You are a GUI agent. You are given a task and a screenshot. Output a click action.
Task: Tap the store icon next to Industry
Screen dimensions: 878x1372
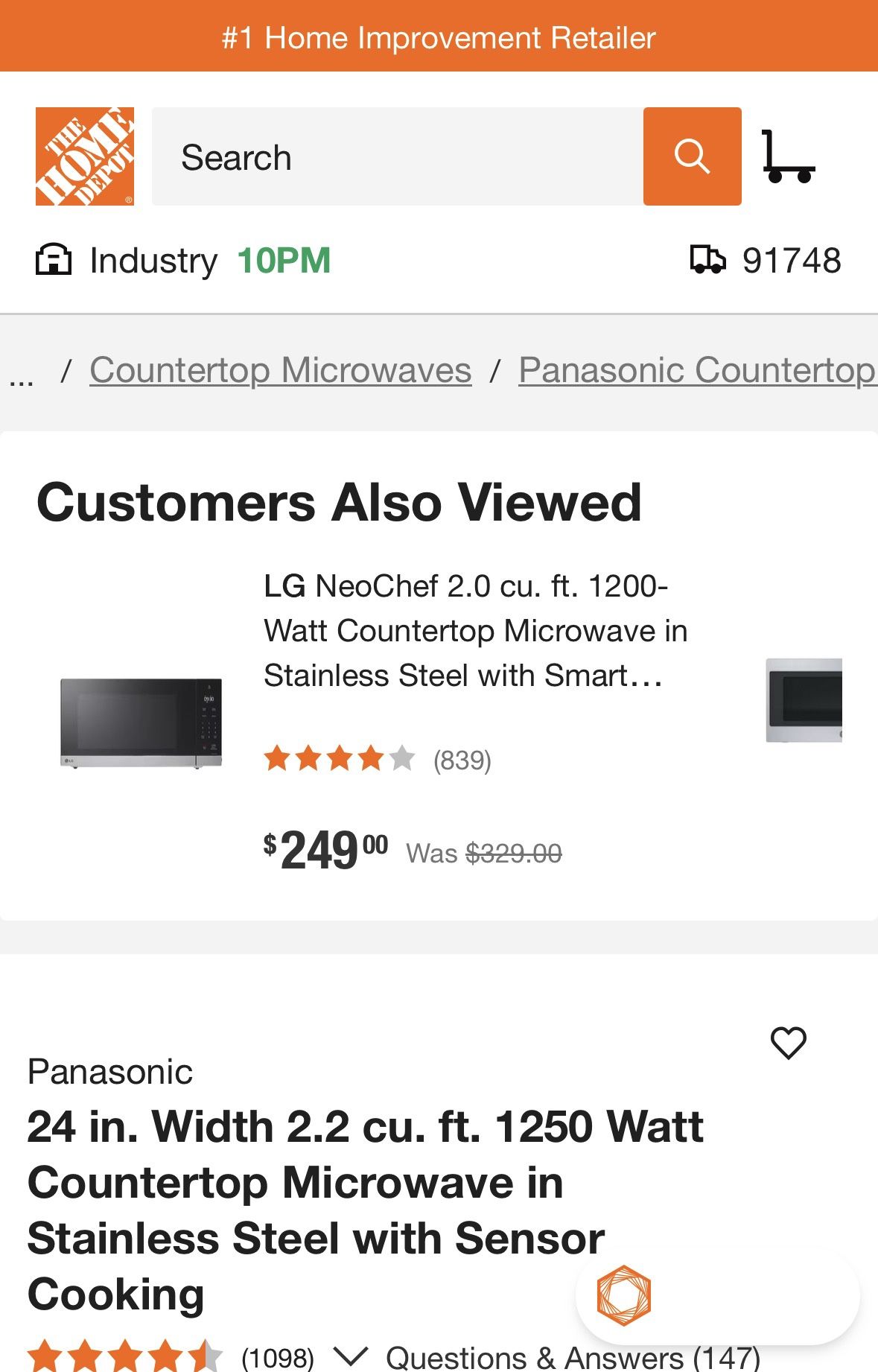(x=54, y=261)
